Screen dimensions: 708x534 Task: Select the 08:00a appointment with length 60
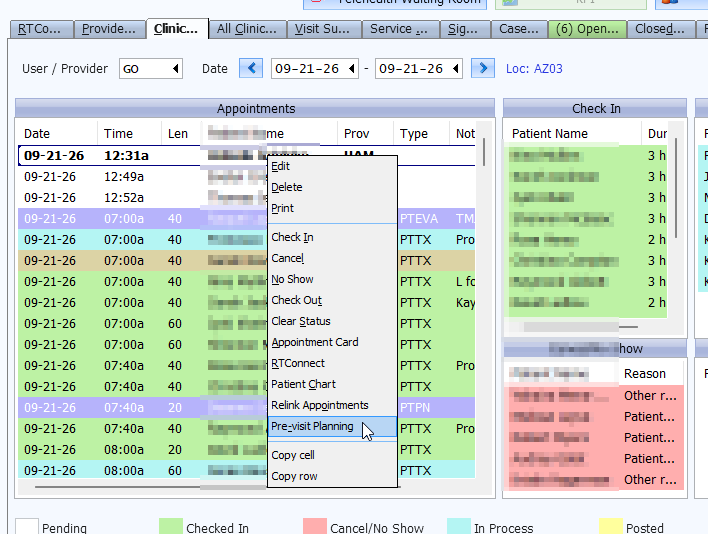click(x=247, y=470)
